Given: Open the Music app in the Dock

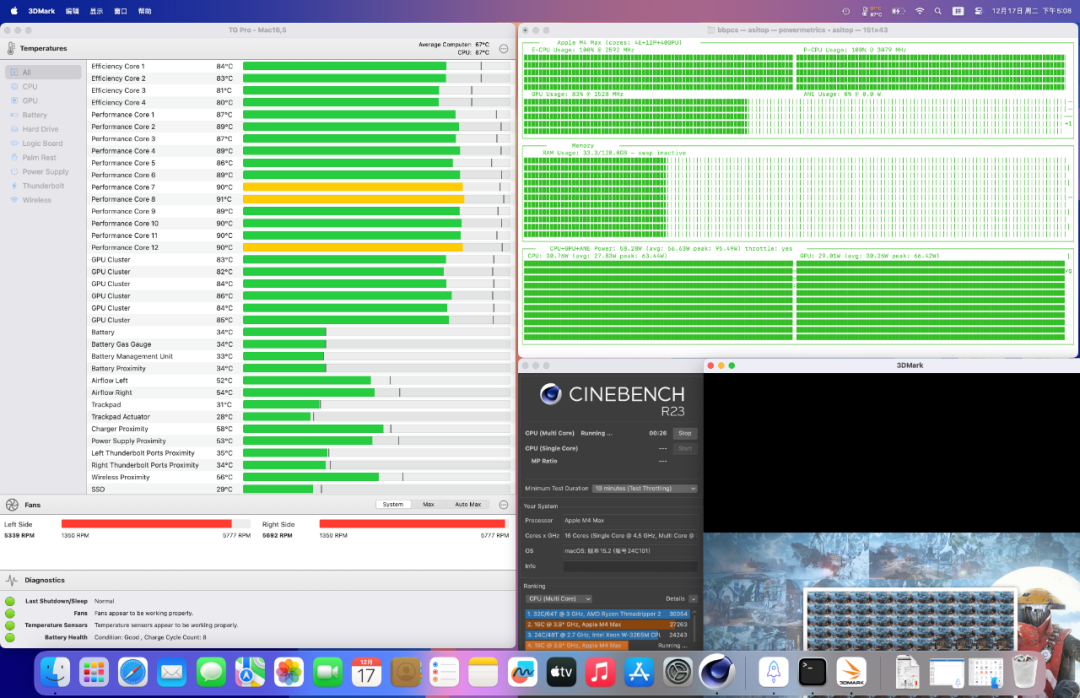Looking at the screenshot, I should coord(600,672).
